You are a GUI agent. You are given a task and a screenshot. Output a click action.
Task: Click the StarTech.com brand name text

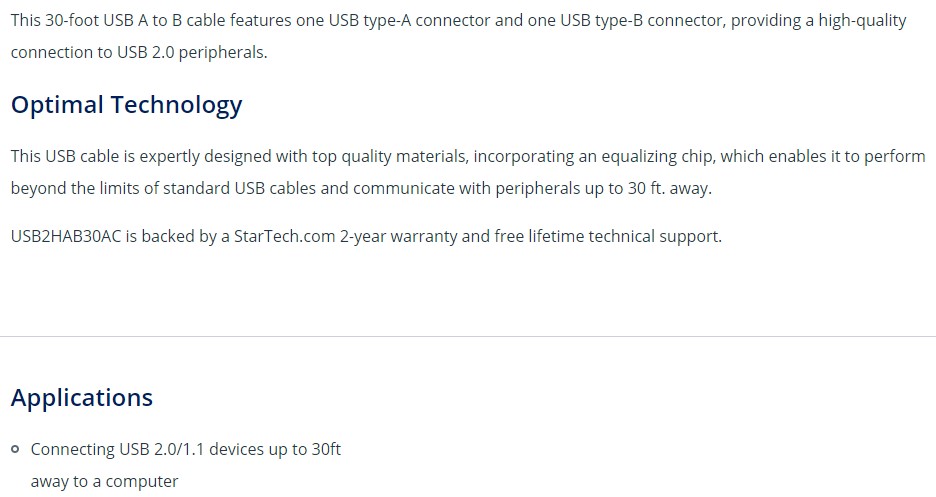click(284, 236)
